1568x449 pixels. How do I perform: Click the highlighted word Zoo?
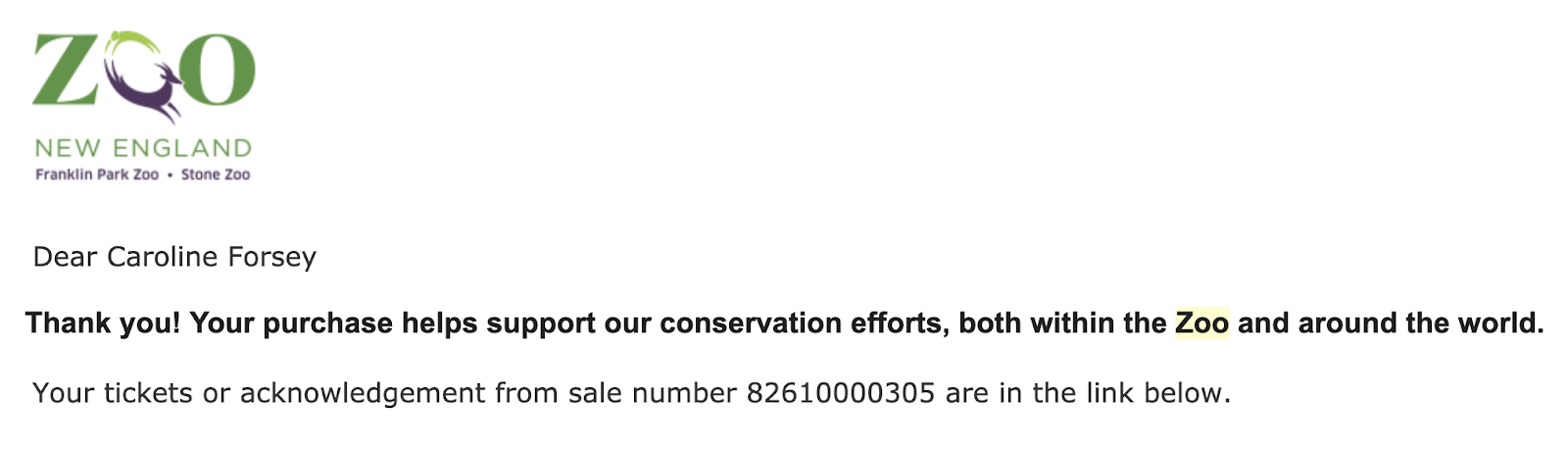click(1201, 323)
